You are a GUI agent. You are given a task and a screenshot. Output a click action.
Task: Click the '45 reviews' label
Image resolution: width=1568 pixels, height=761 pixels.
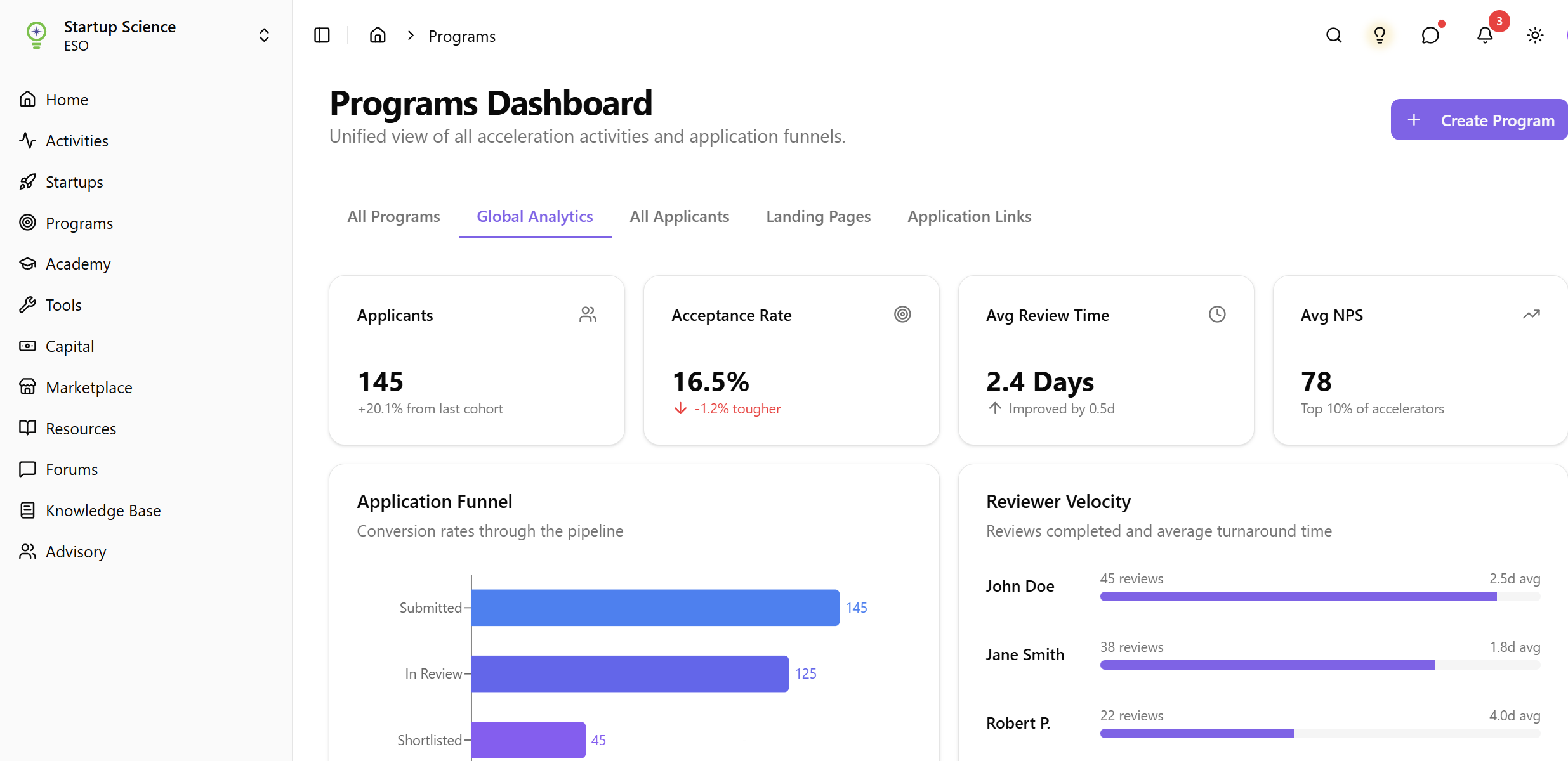click(x=1131, y=578)
